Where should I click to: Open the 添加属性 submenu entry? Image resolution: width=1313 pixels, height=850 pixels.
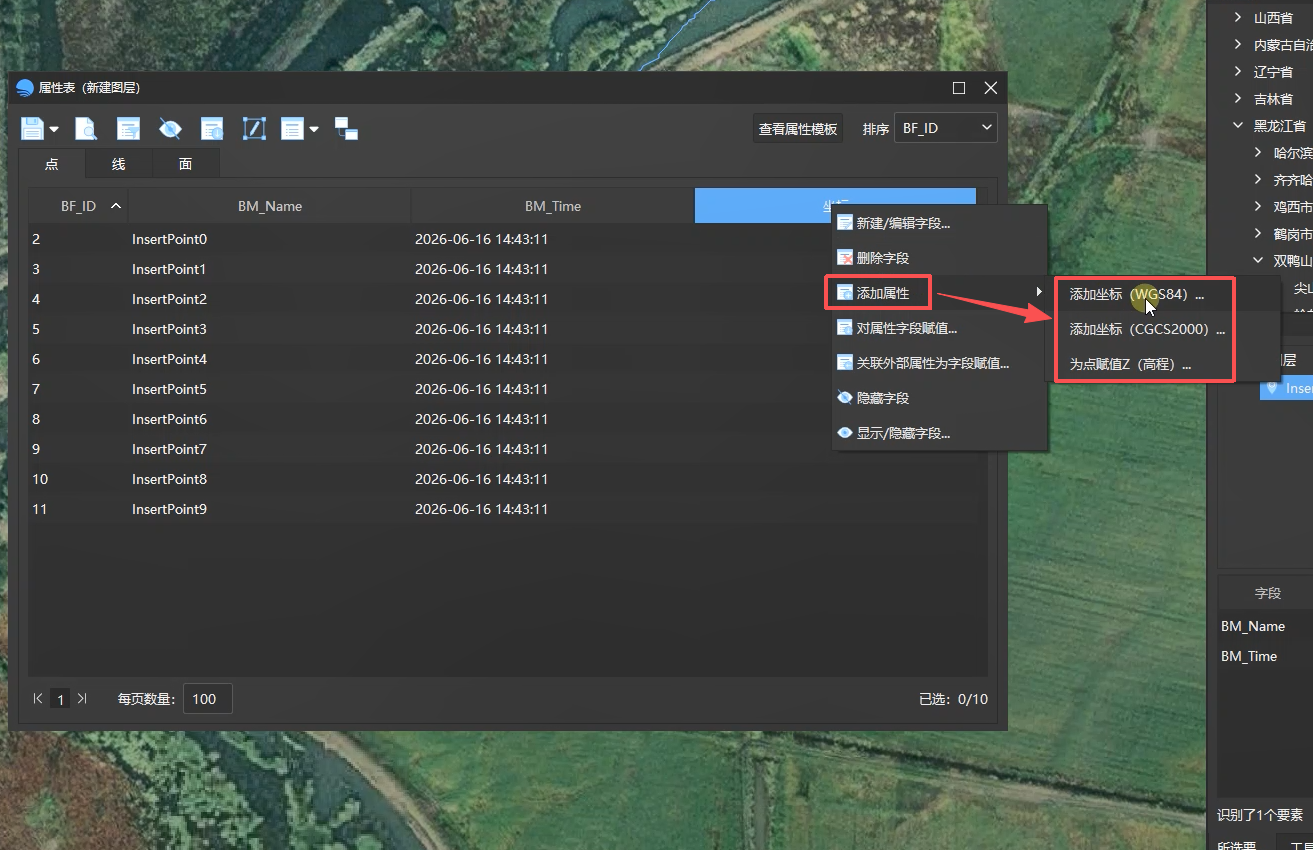(x=939, y=293)
